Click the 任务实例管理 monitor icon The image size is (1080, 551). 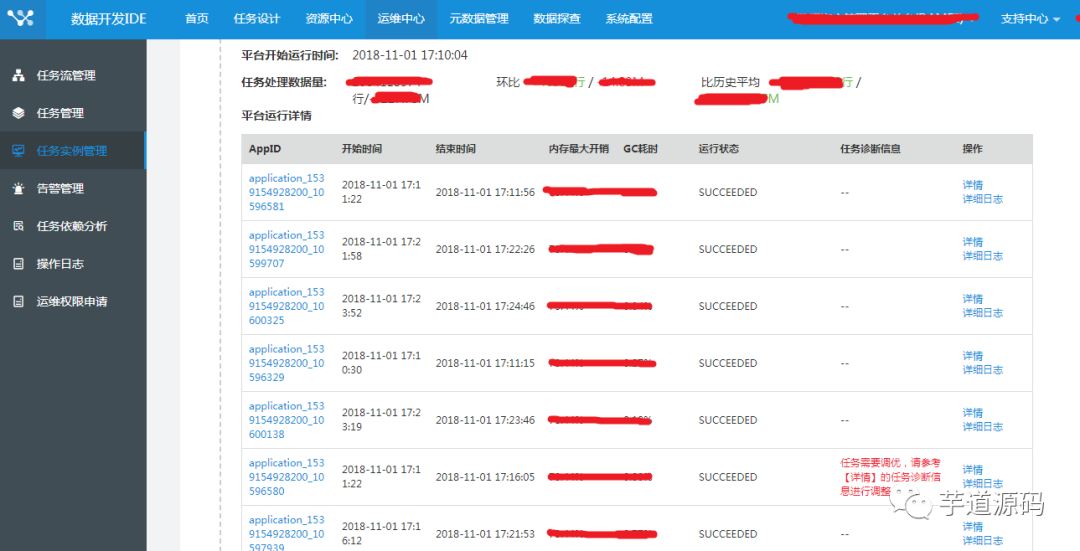coord(18,151)
